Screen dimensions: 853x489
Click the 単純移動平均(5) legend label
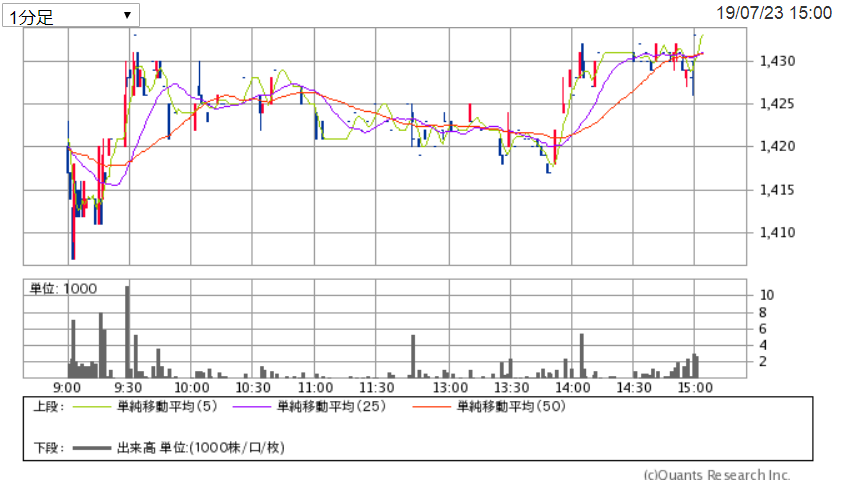pyautogui.click(x=167, y=406)
